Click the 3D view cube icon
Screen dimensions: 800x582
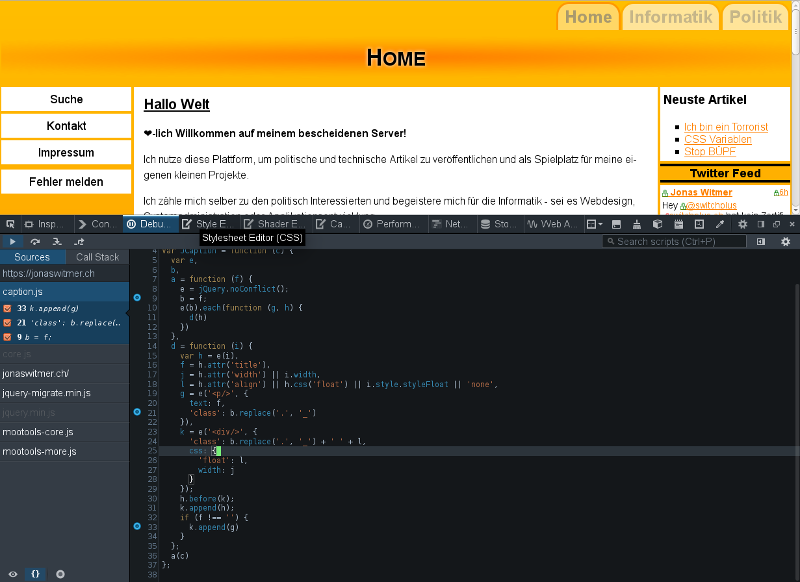point(656,223)
